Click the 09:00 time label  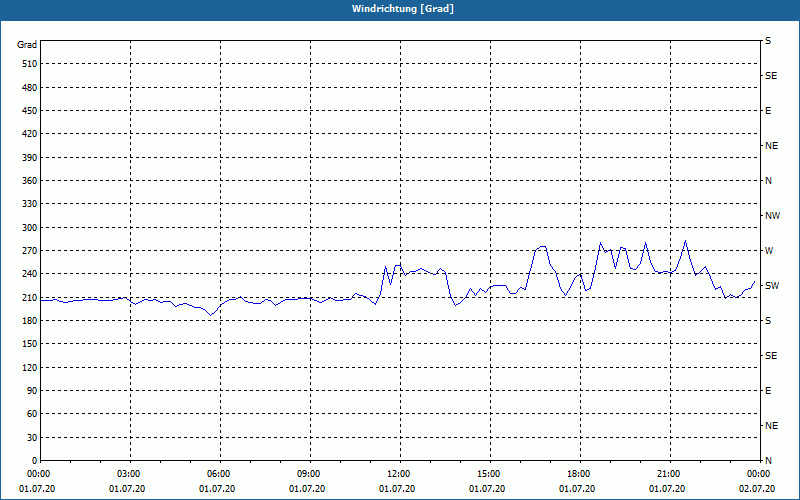click(310, 474)
